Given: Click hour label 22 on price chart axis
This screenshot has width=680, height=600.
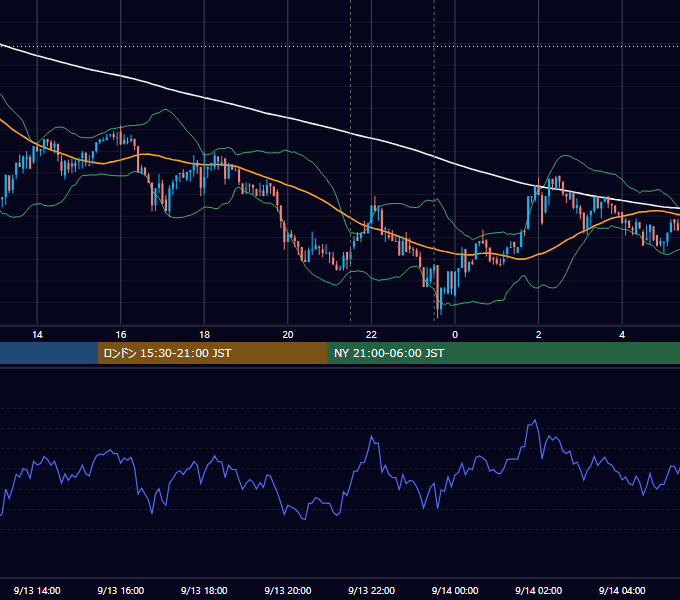Looking at the screenshot, I should [372, 335].
